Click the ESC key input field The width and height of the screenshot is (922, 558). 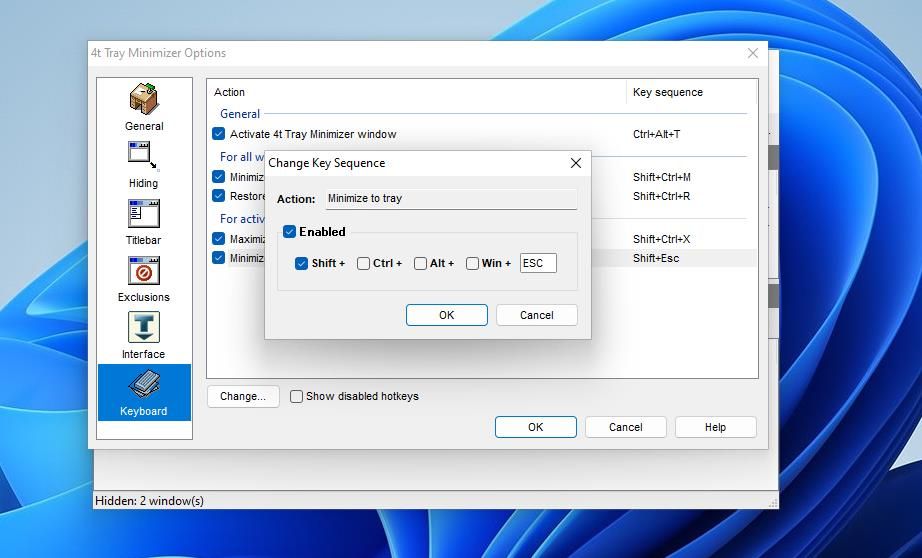click(x=538, y=264)
